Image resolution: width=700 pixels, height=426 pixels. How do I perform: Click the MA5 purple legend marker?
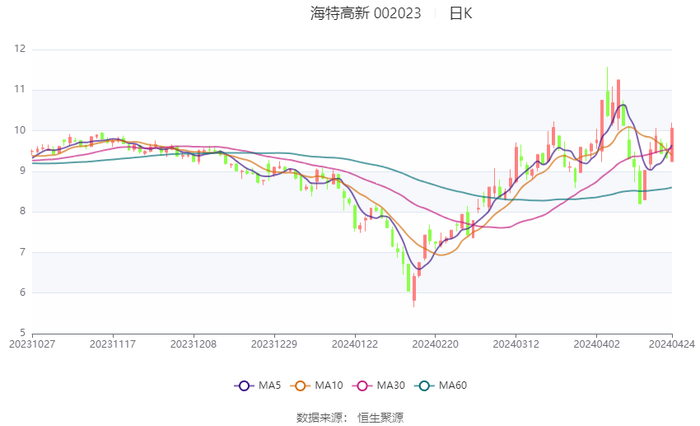tap(243, 385)
